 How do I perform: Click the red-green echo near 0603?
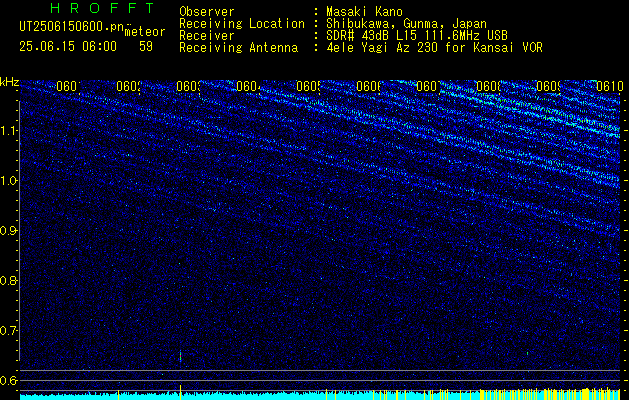[181, 356]
